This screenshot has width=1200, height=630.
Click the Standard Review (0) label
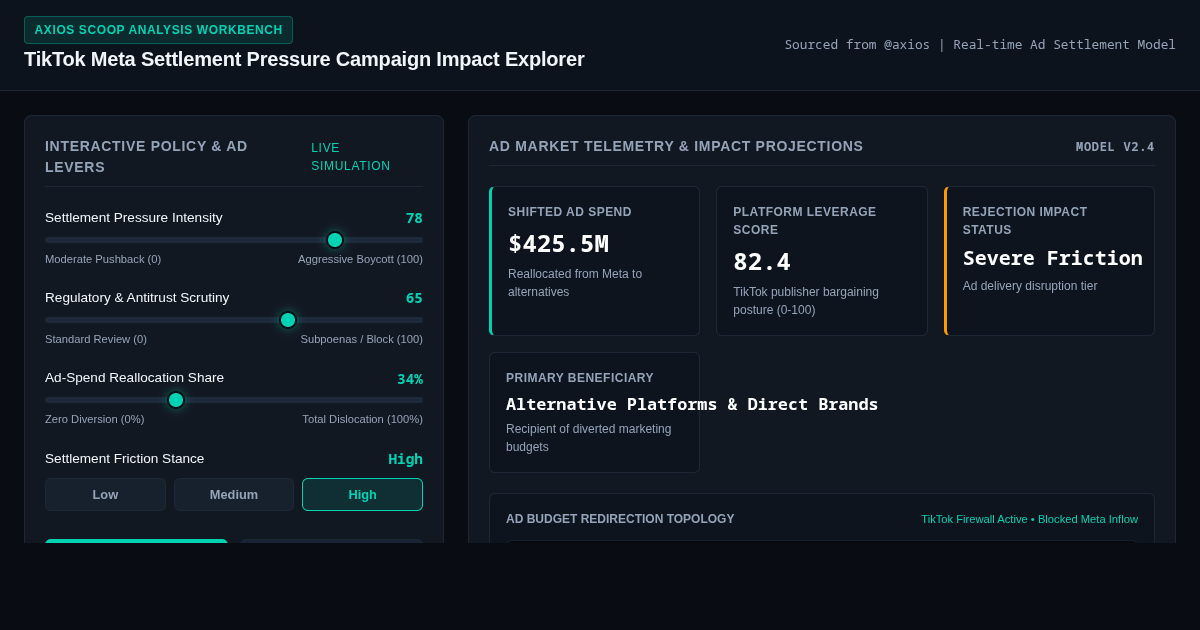tap(96, 339)
